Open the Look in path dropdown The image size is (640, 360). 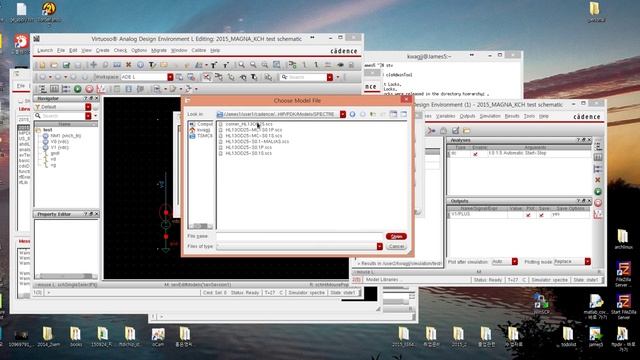343,114
